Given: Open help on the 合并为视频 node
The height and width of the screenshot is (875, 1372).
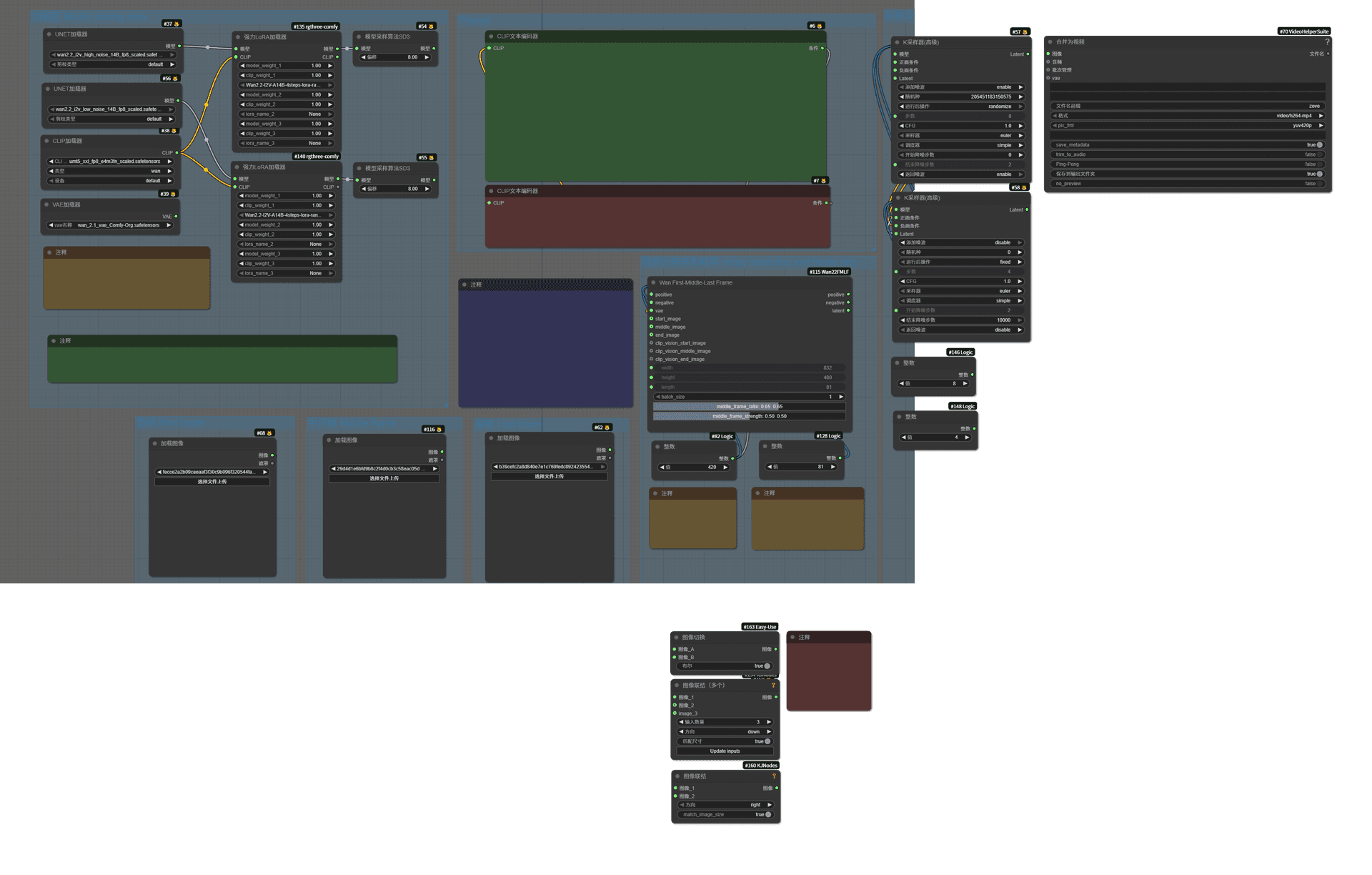Looking at the screenshot, I should tap(1327, 42).
